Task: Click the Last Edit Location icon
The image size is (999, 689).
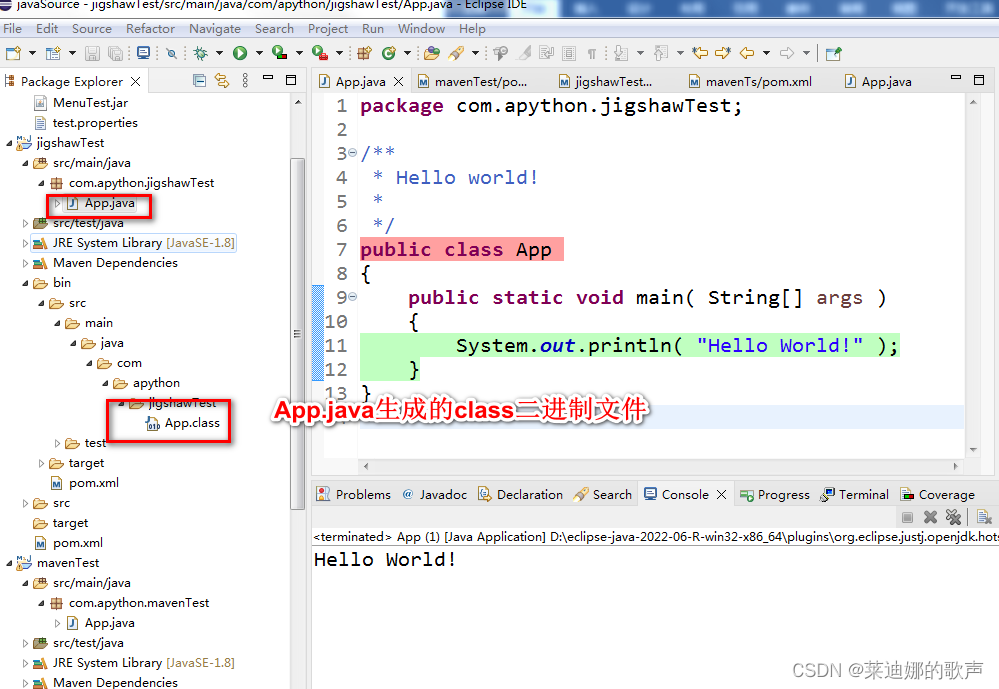Action: [700, 53]
